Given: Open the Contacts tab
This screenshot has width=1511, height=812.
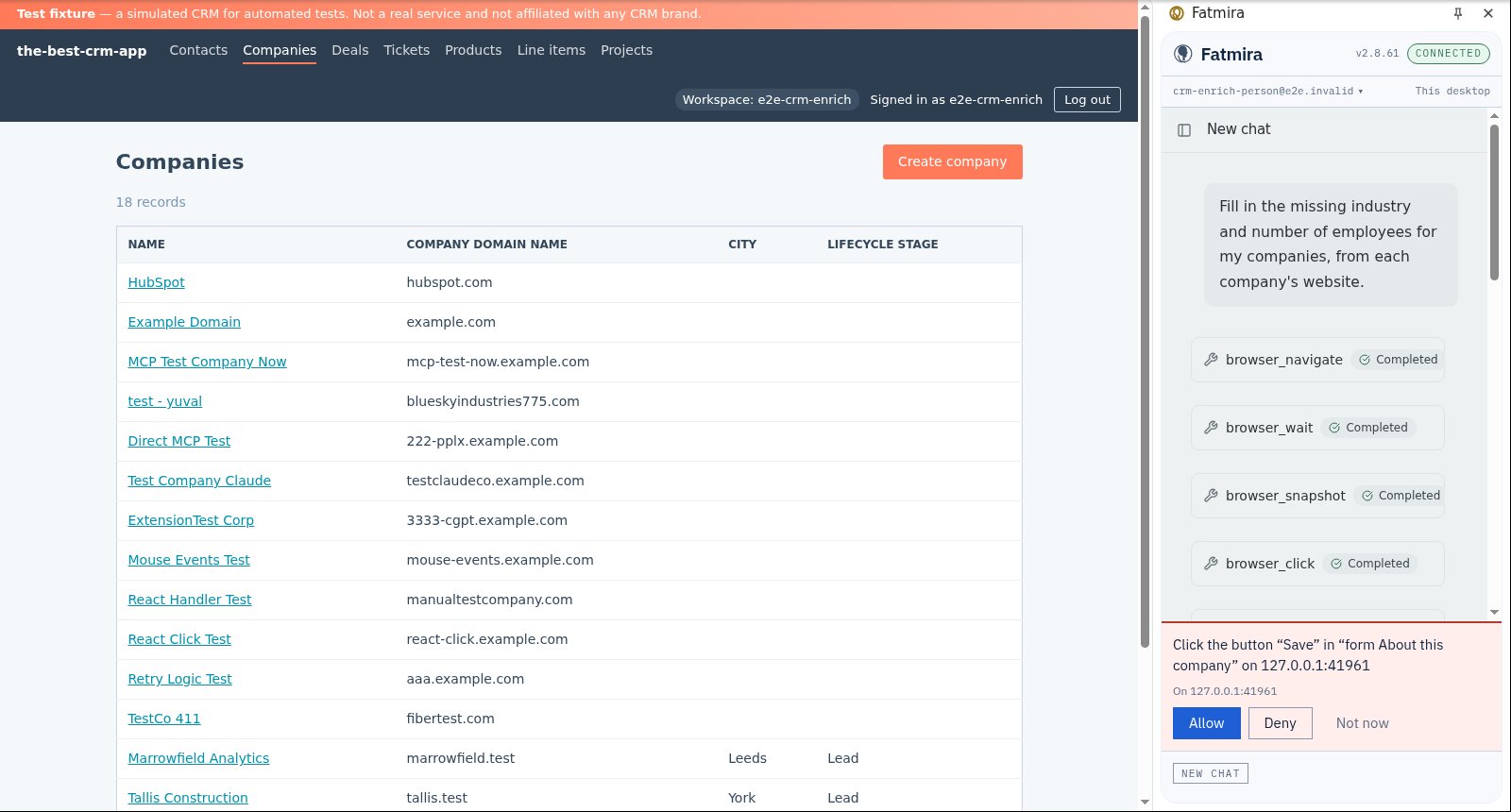Looking at the screenshot, I should [x=198, y=50].
